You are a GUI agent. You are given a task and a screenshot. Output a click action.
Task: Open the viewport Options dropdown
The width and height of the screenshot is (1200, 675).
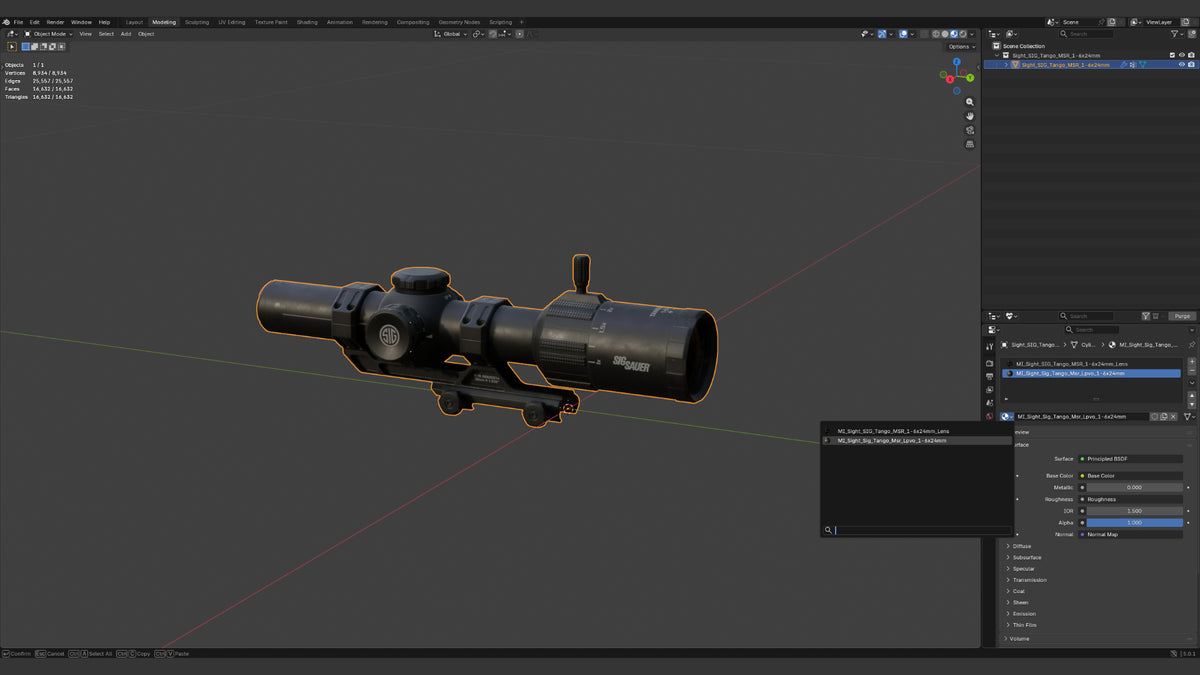coord(961,46)
